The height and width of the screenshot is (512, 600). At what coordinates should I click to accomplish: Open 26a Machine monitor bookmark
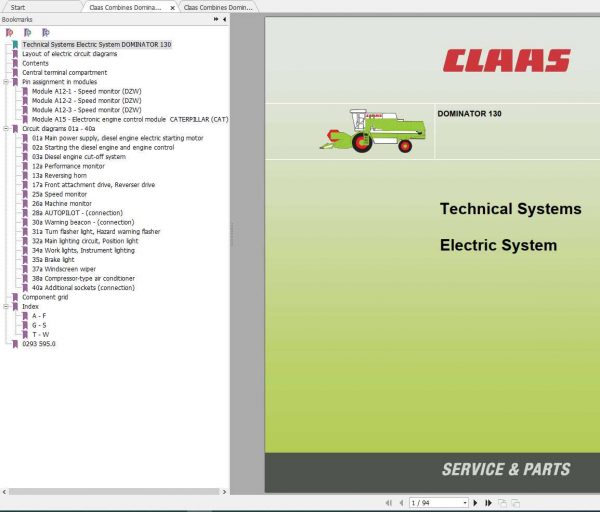click(x=62, y=204)
